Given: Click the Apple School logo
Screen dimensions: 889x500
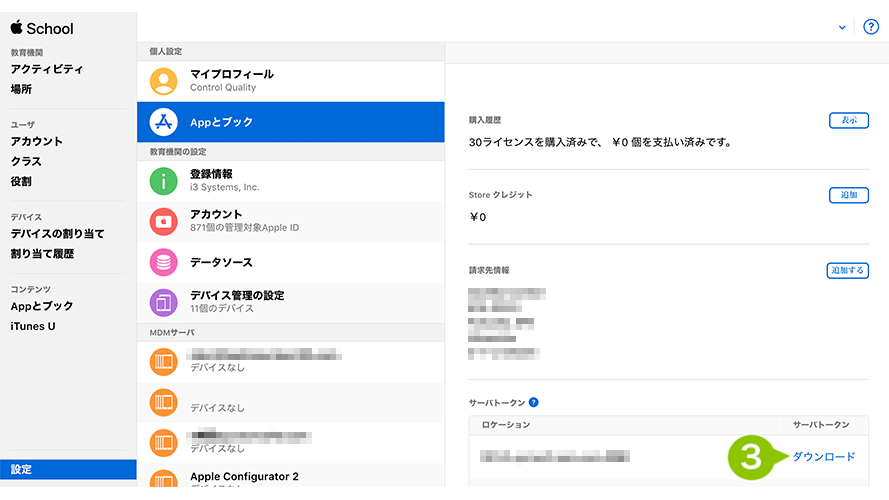Looking at the screenshot, I should click(42, 28).
